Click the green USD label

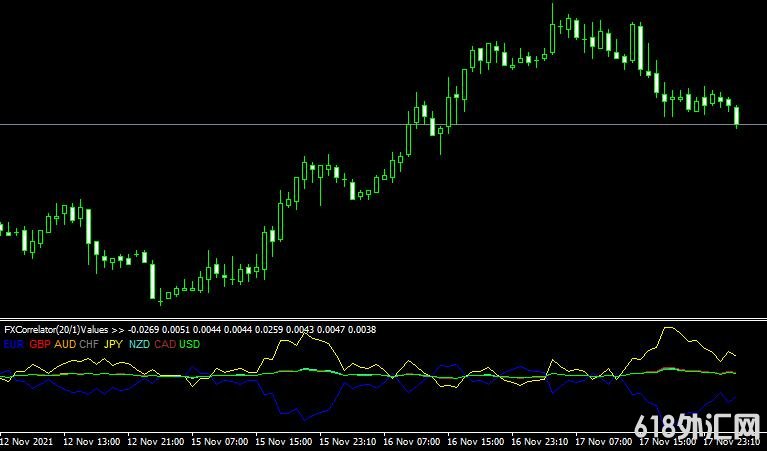tap(189, 343)
